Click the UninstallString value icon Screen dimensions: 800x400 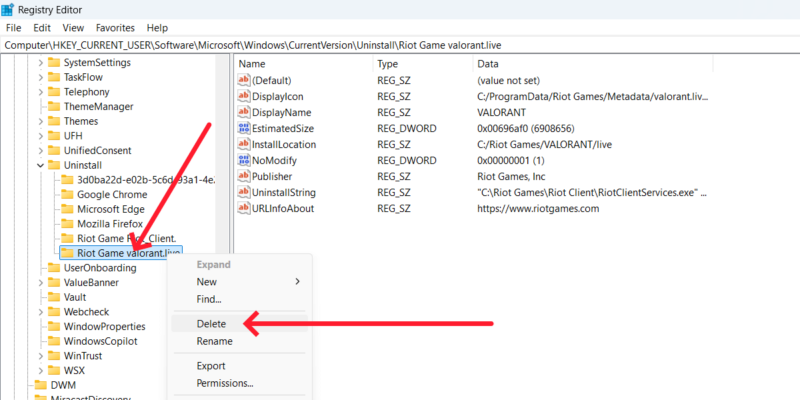244,193
